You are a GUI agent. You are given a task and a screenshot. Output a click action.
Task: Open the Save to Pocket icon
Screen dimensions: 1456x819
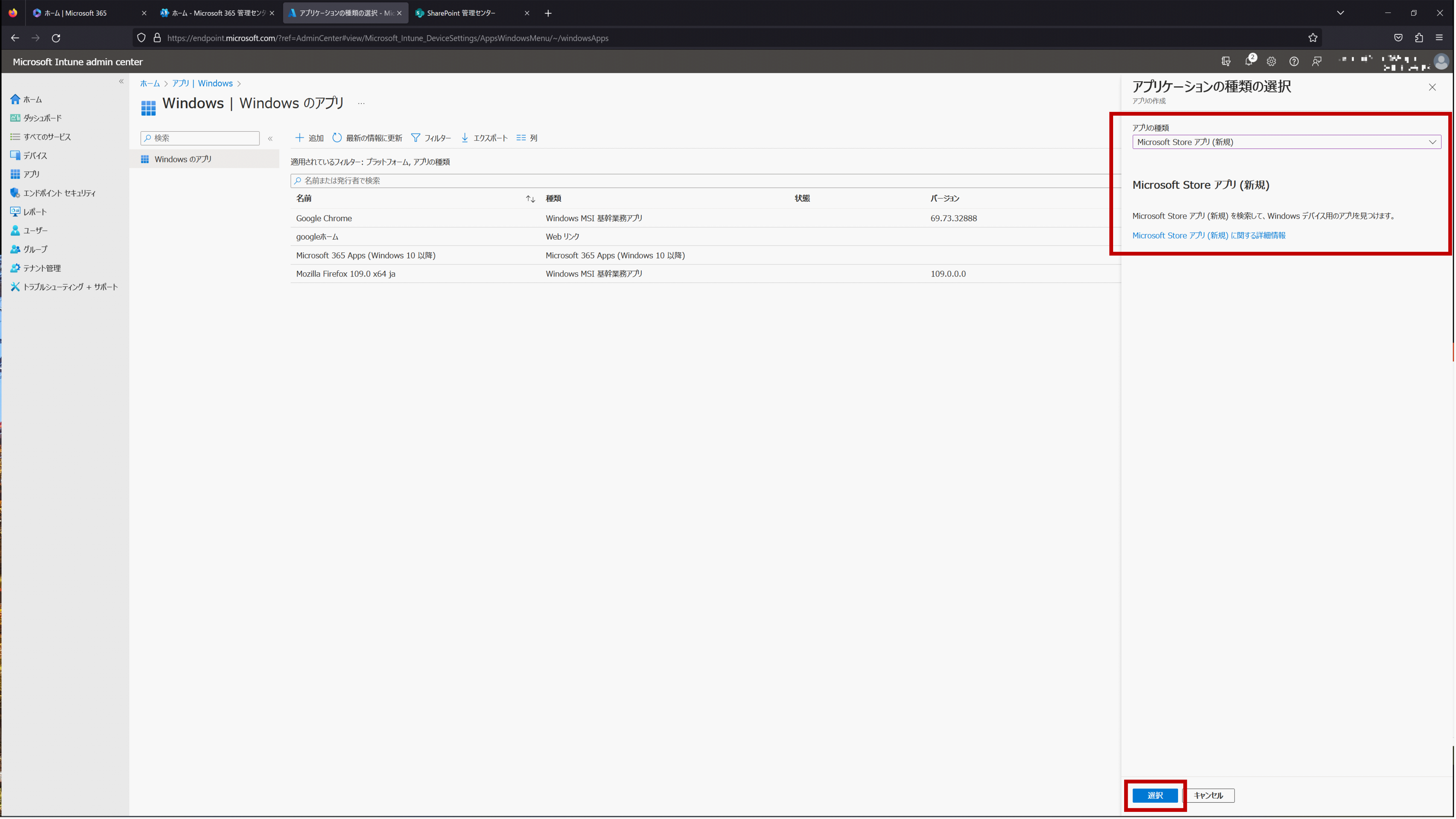coord(1398,38)
